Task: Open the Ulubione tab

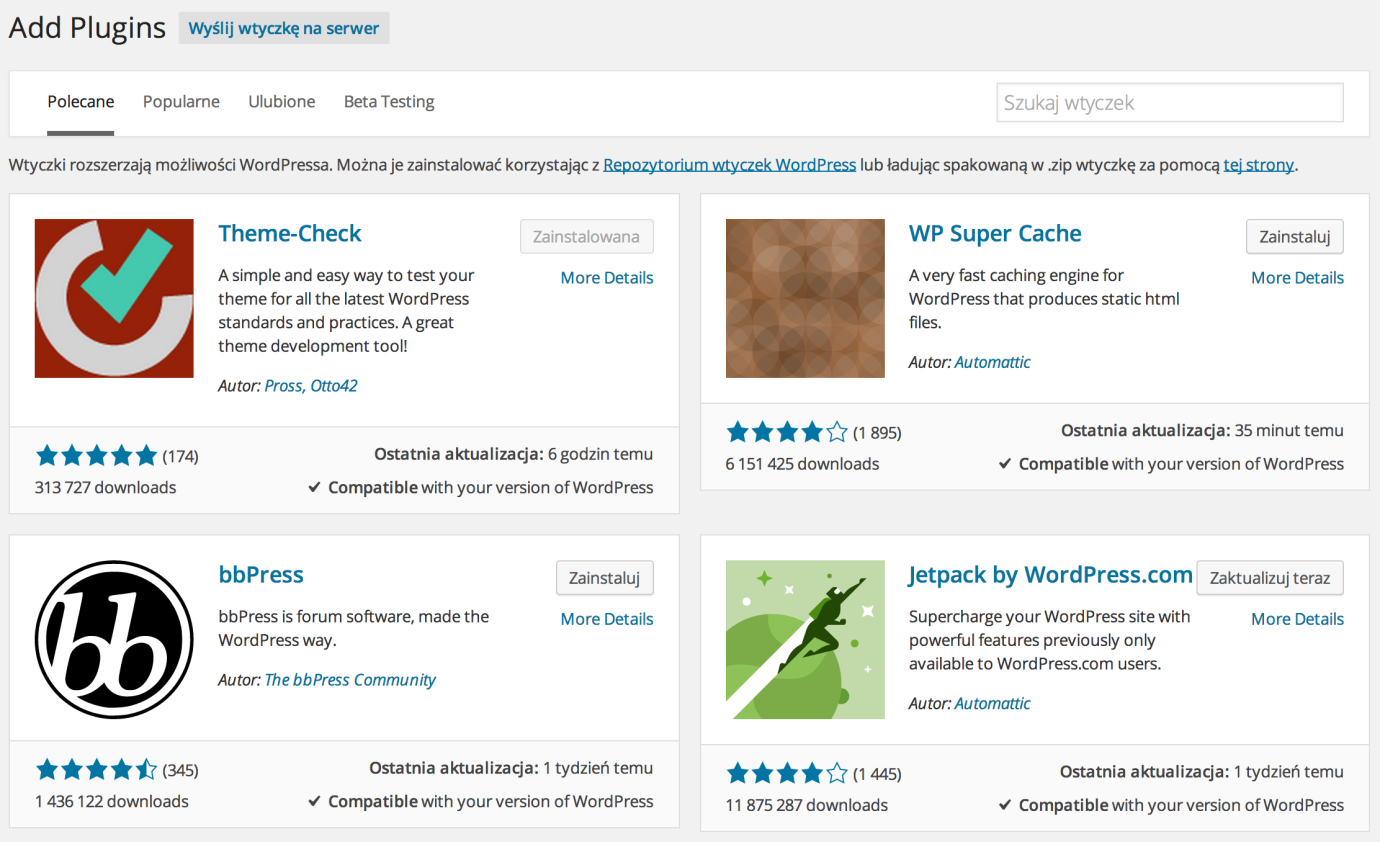Action: (282, 102)
